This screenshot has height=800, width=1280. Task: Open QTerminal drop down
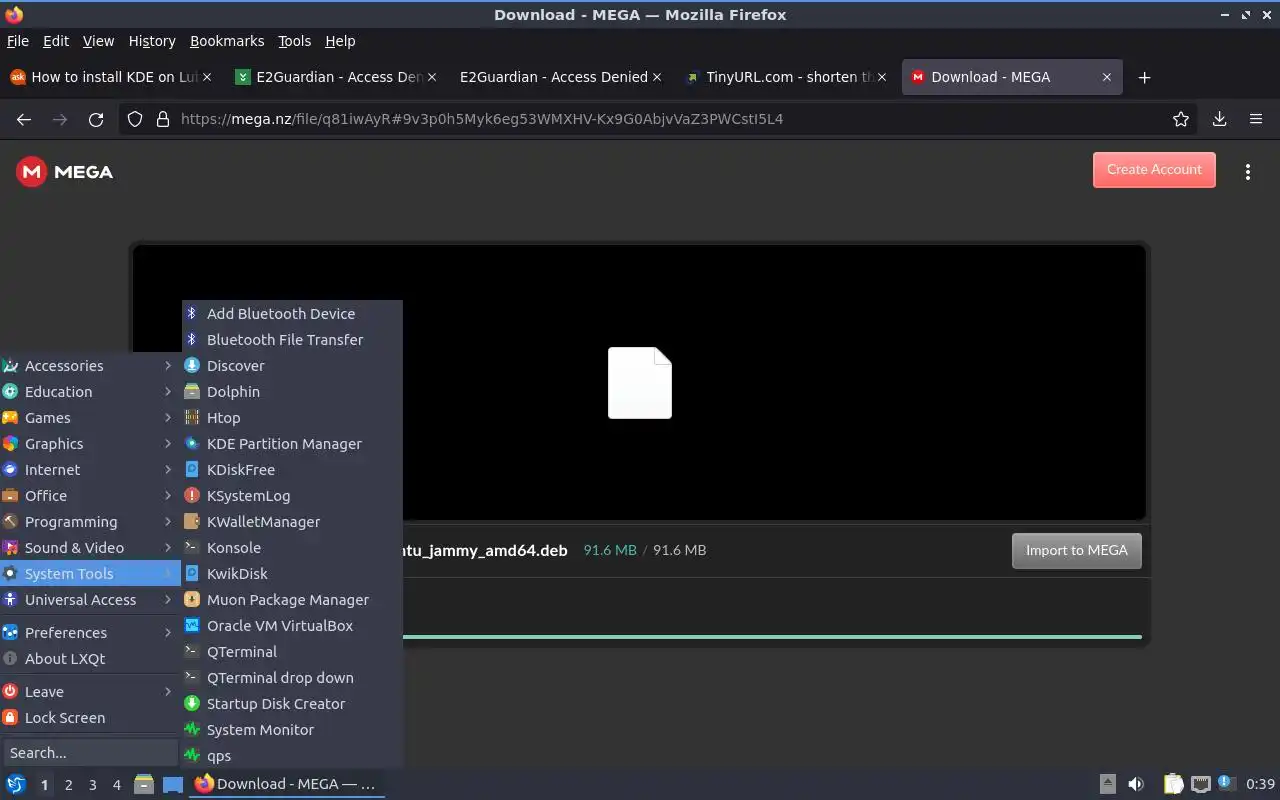(x=292, y=677)
